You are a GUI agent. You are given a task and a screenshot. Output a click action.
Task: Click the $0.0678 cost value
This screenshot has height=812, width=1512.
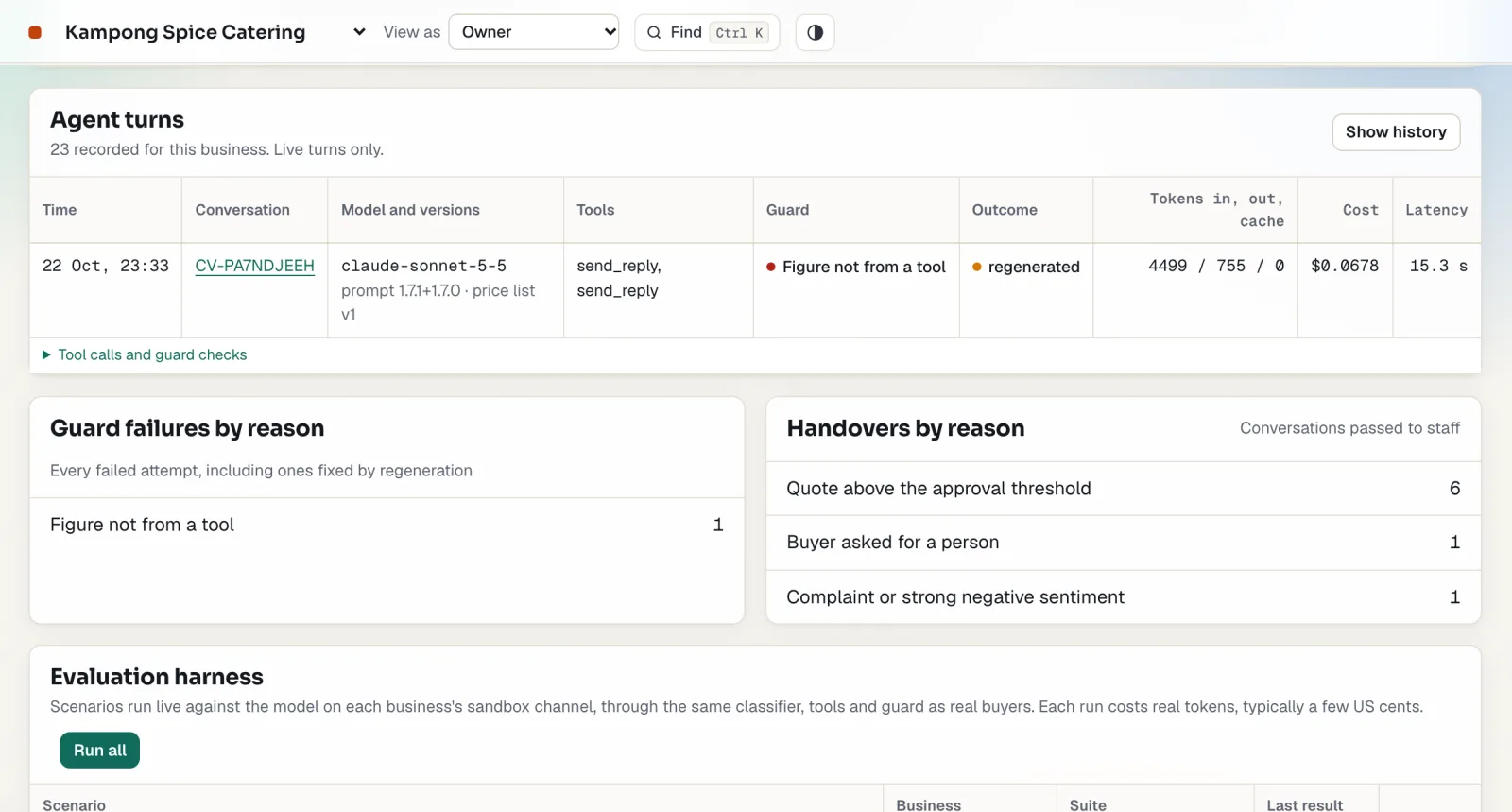click(1345, 266)
